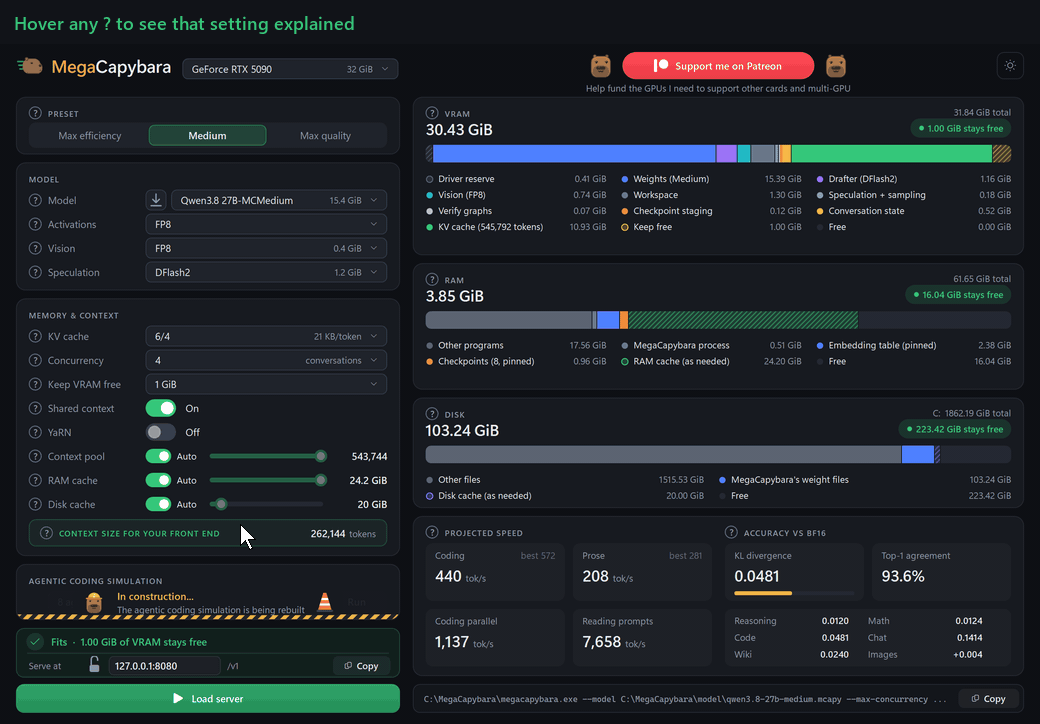
Task: Select the Max quality preset
Action: pyautogui.click(x=325, y=135)
